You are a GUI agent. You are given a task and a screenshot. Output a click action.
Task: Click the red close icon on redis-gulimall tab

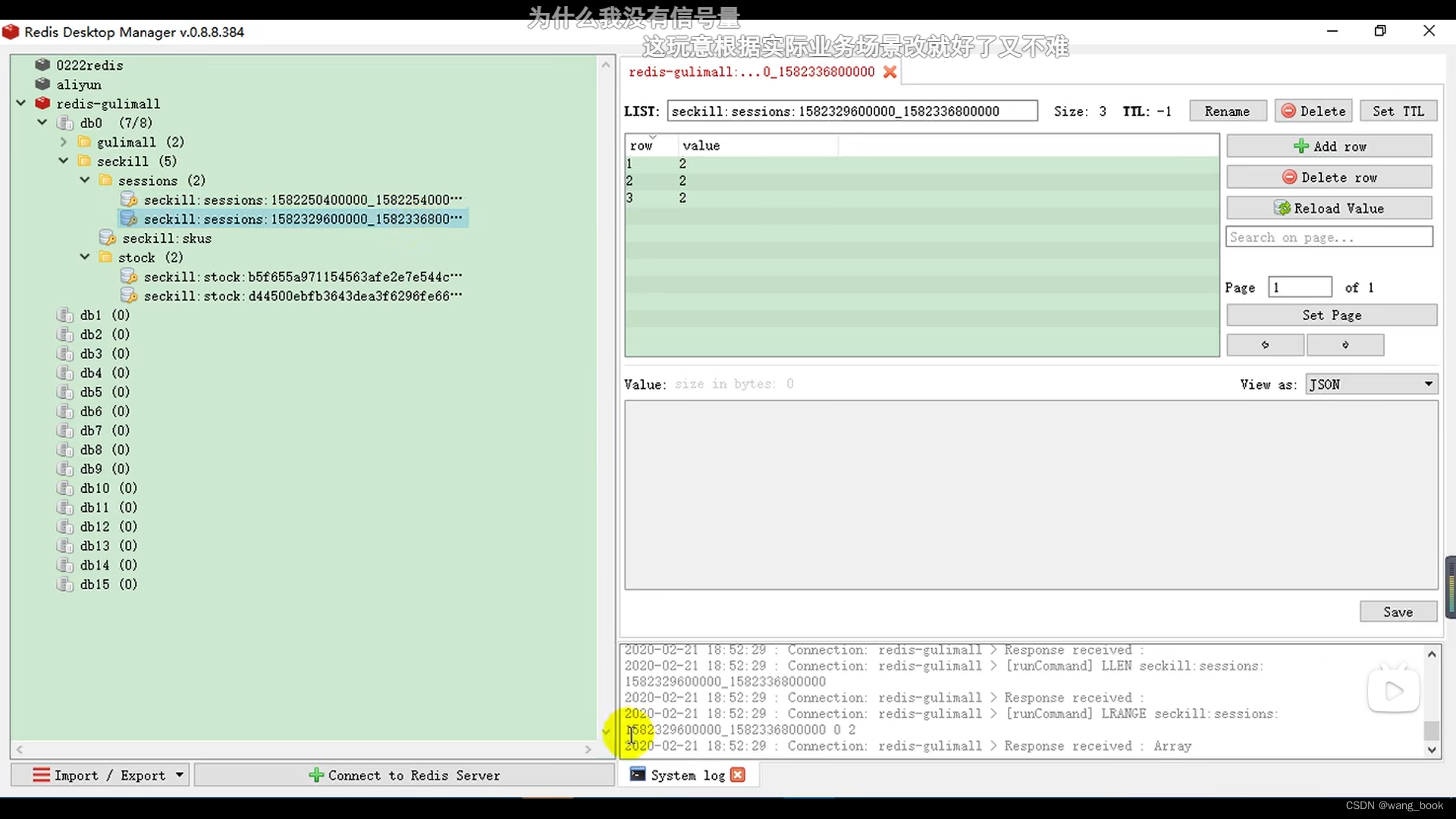(x=890, y=72)
